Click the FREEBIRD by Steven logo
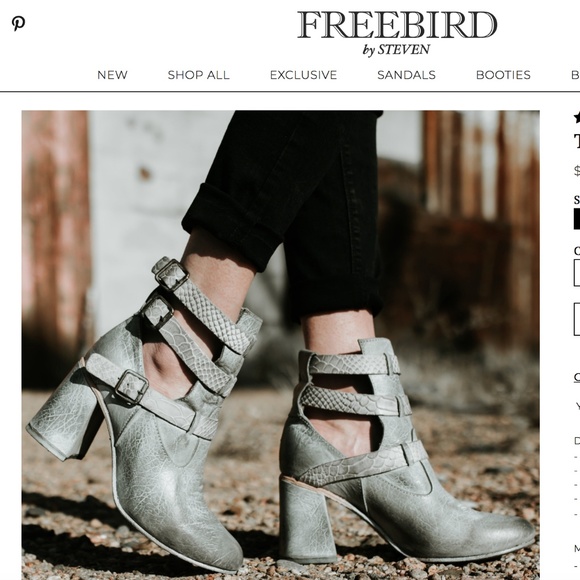580x580 pixels. pos(397,33)
